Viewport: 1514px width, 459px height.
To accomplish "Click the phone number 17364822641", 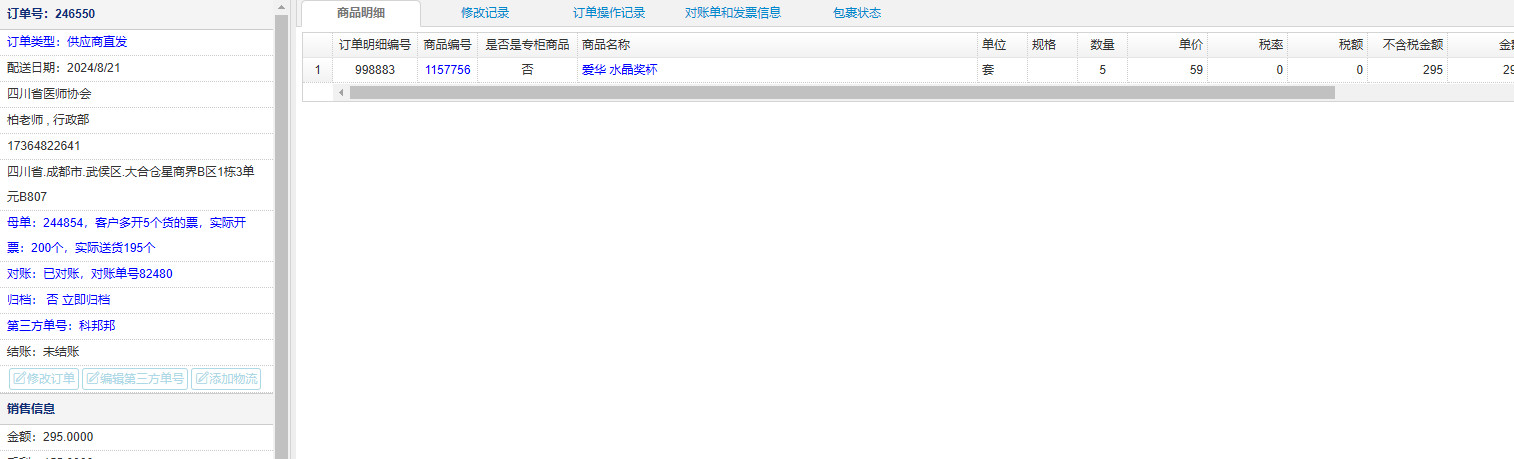I will pos(44,145).
